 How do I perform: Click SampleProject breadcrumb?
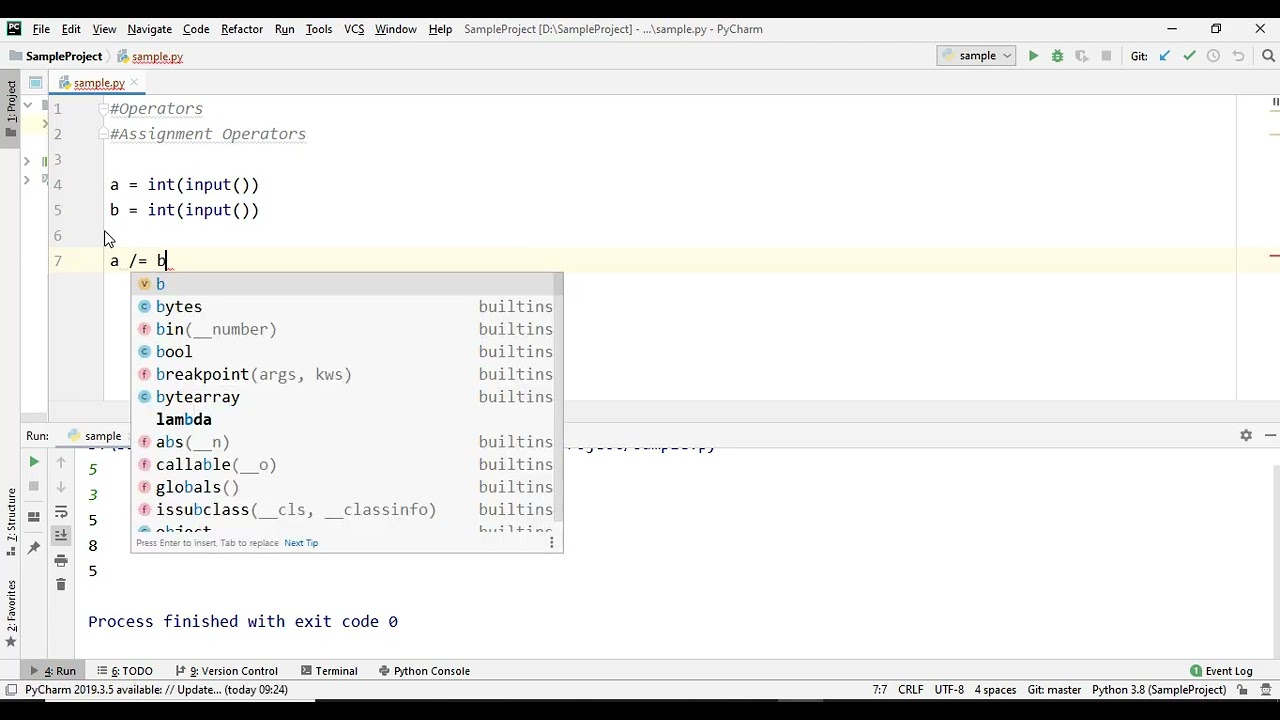56,57
